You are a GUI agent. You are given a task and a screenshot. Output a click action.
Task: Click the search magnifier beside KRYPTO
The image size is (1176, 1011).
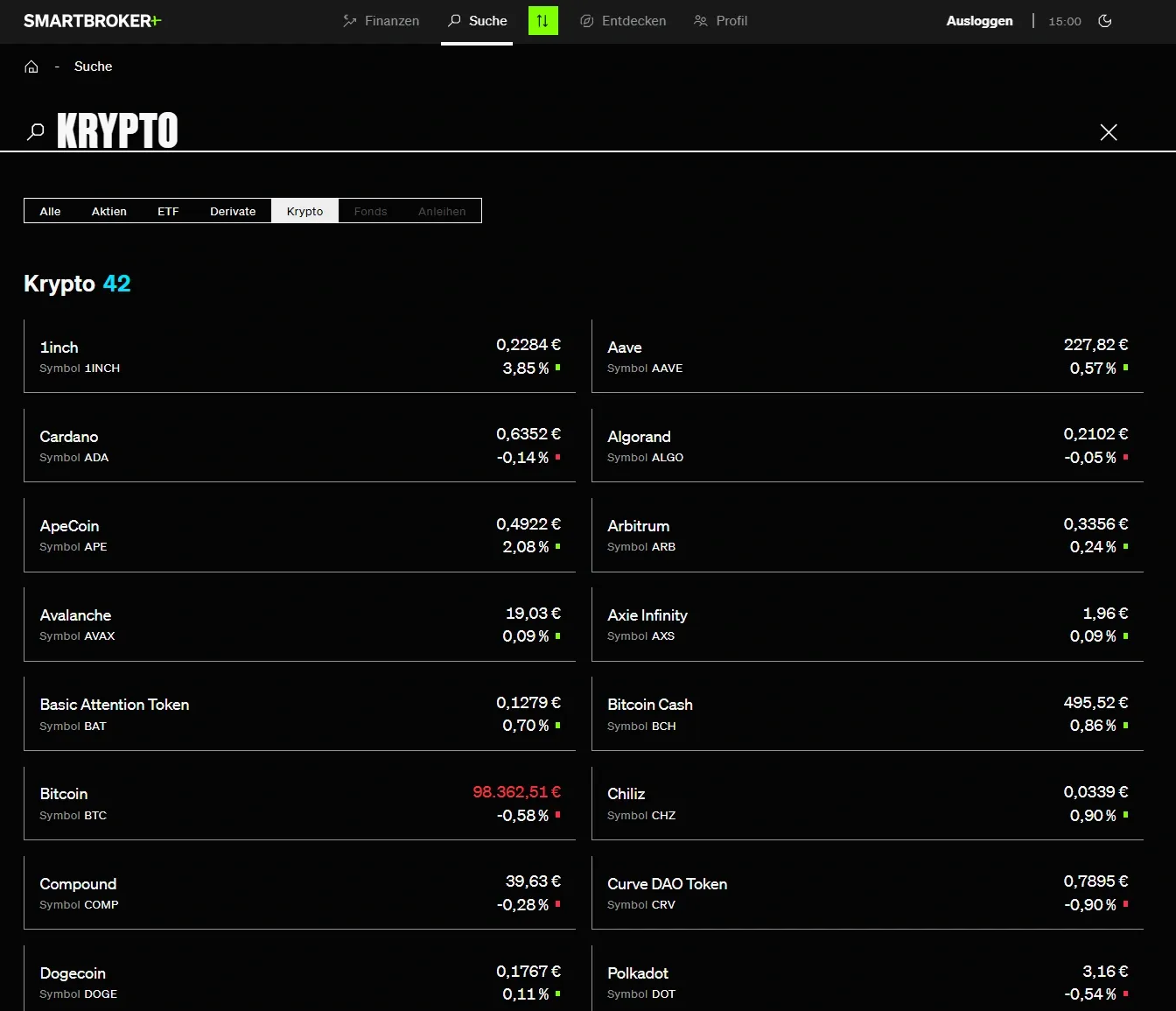pos(36,132)
